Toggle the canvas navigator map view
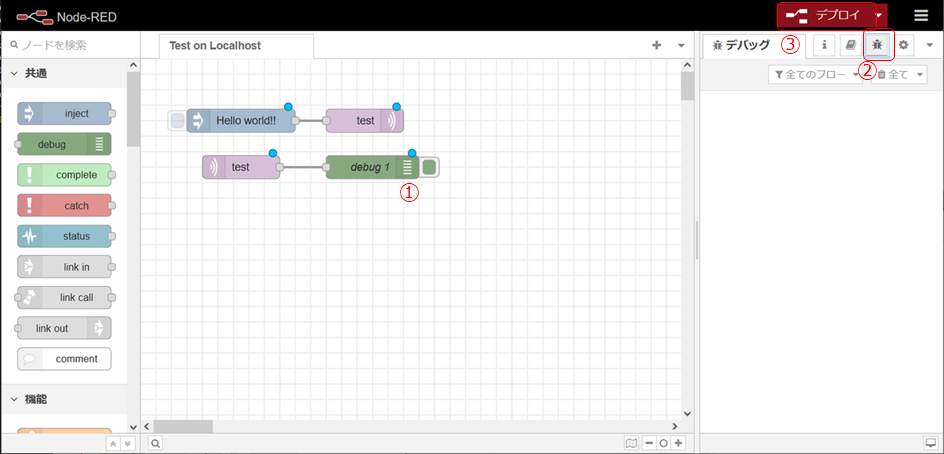Viewport: 944px width, 454px height. pos(630,443)
